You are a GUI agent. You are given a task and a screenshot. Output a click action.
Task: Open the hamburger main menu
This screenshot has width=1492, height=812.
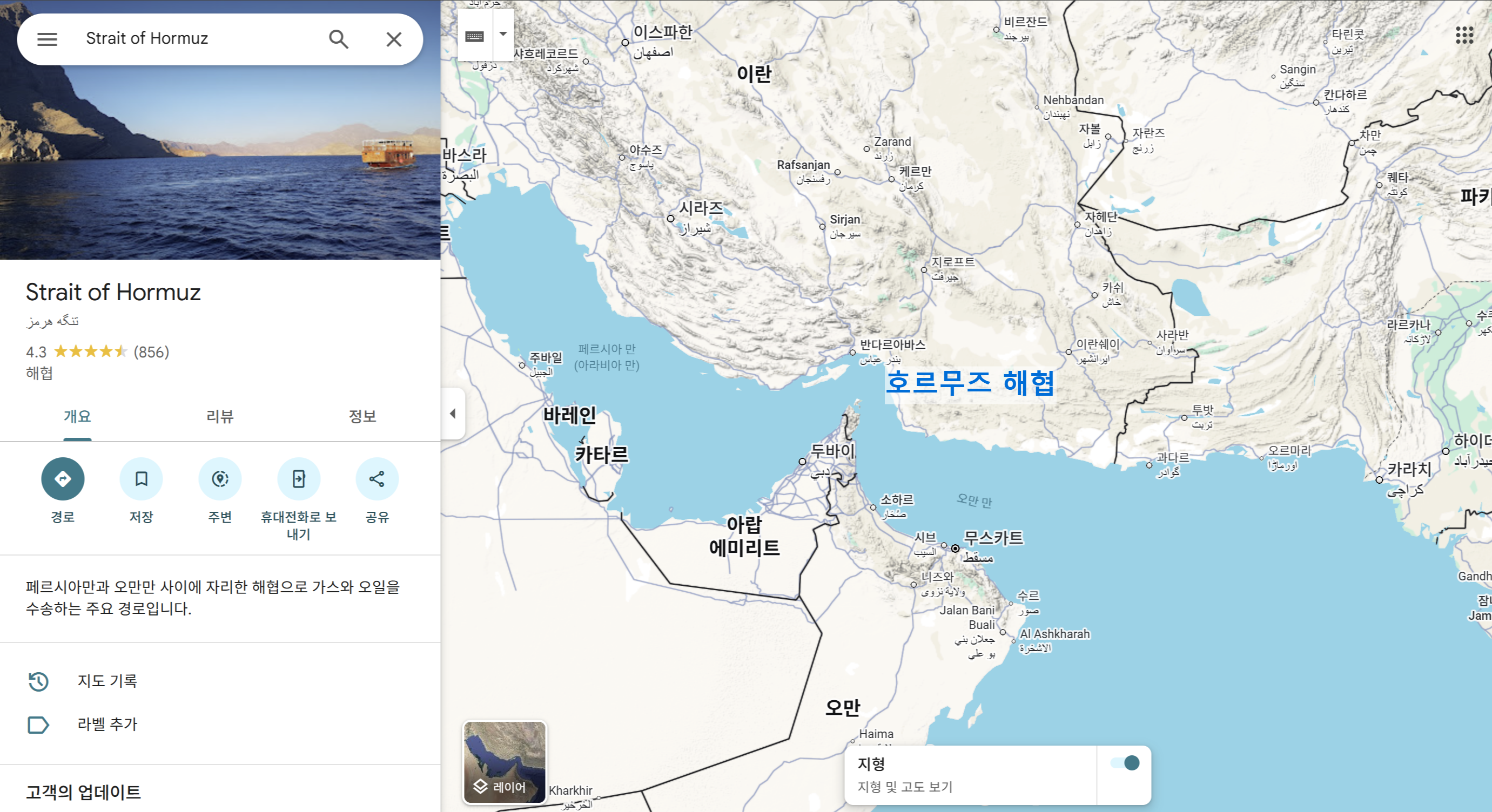pos(47,39)
